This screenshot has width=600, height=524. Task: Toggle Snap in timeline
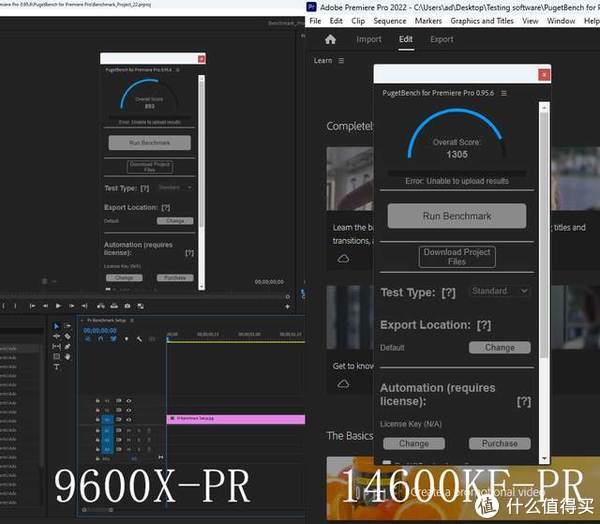click(x=101, y=339)
